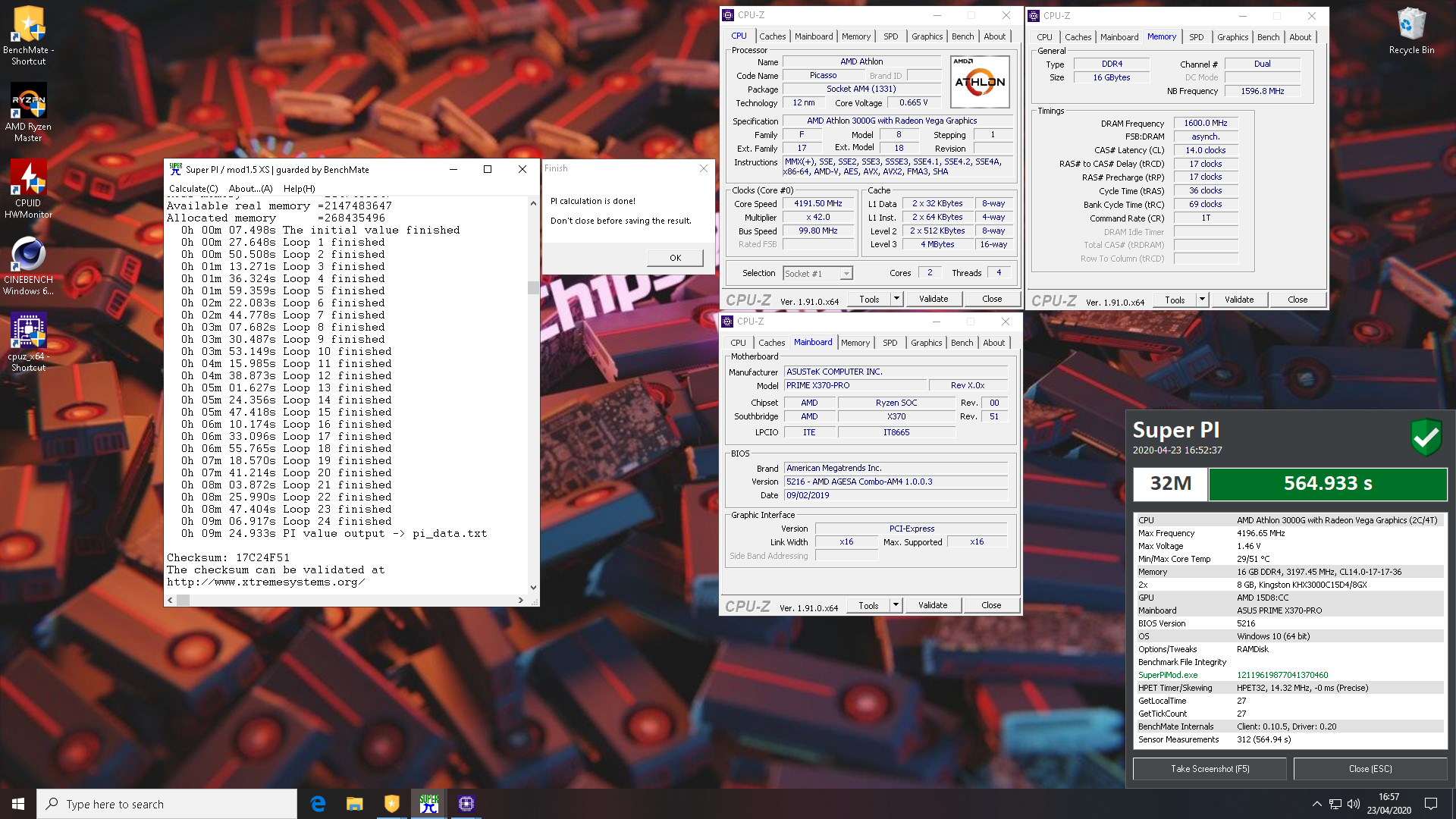Click the Loop 24 finished line

[x=286, y=521]
